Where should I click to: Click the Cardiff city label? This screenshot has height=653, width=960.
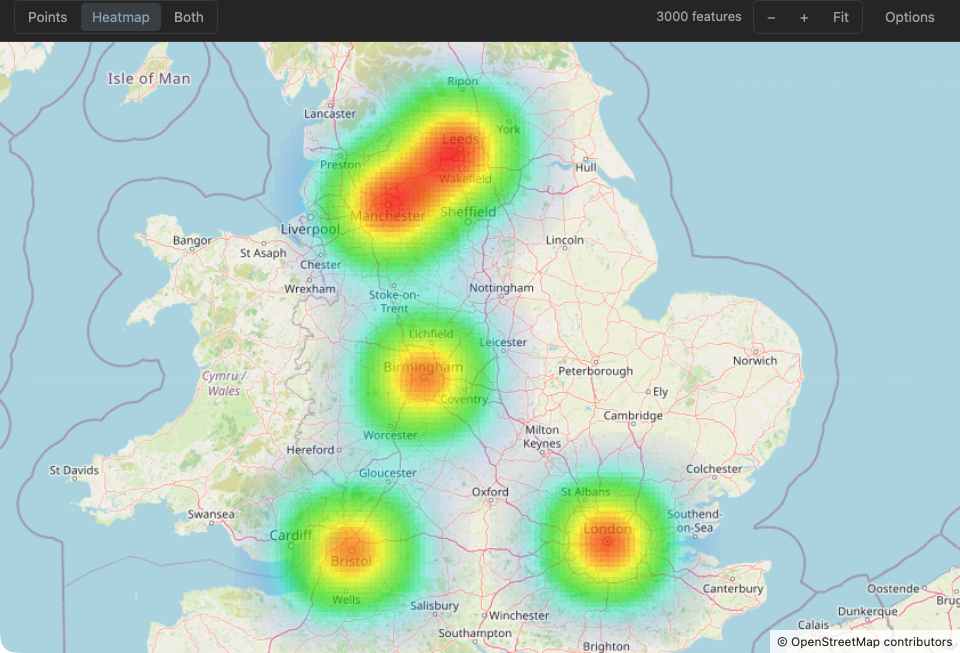(x=291, y=535)
